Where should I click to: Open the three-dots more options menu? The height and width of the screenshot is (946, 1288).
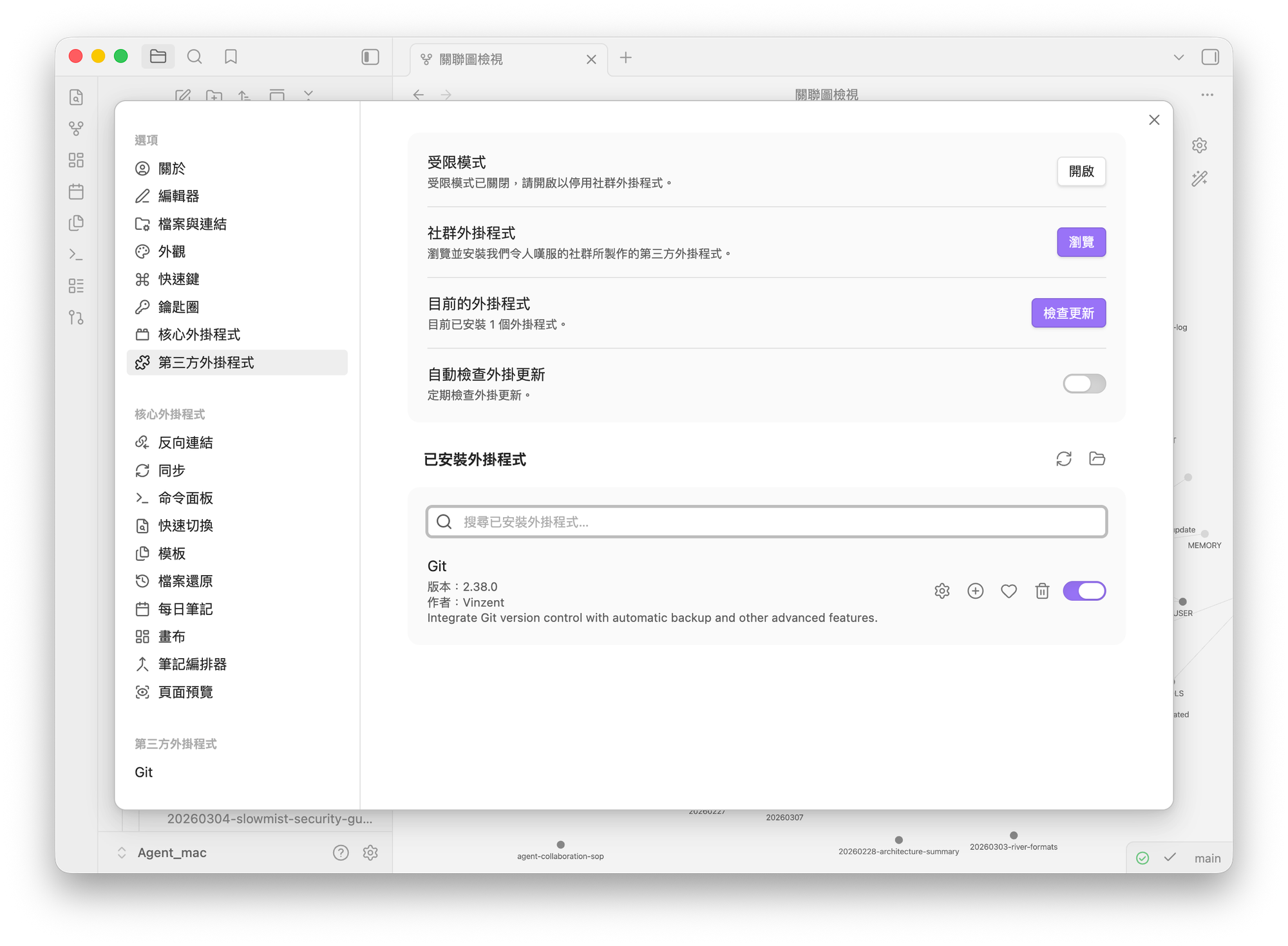coord(1207,95)
